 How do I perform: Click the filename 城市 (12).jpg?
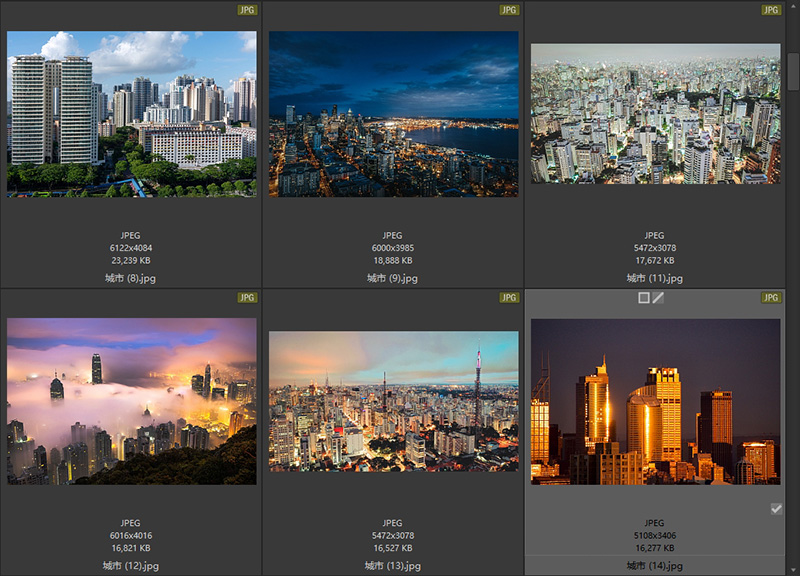pos(131,566)
